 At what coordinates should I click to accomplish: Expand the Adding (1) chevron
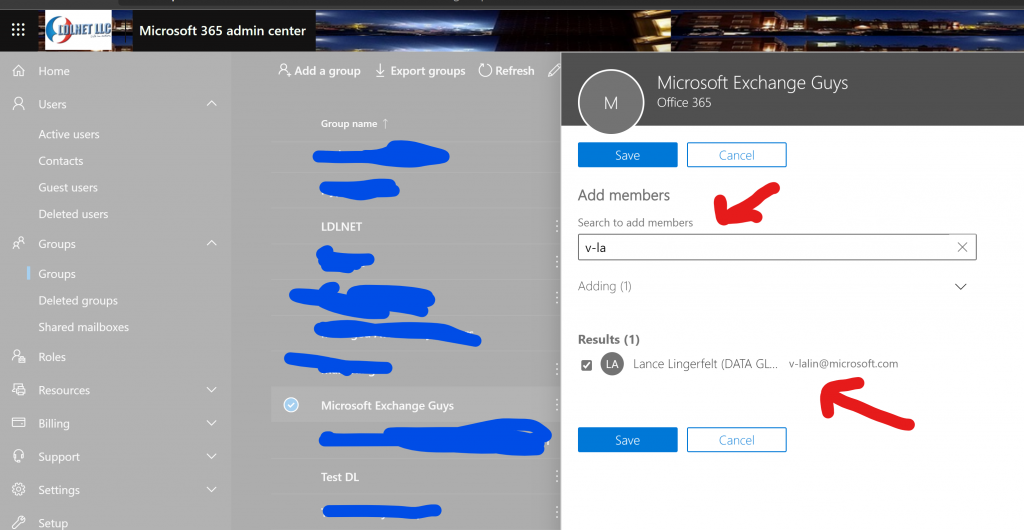(x=961, y=287)
